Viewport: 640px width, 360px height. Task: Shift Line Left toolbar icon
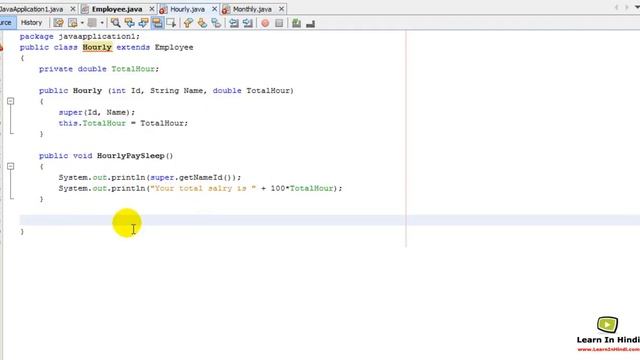click(233, 23)
